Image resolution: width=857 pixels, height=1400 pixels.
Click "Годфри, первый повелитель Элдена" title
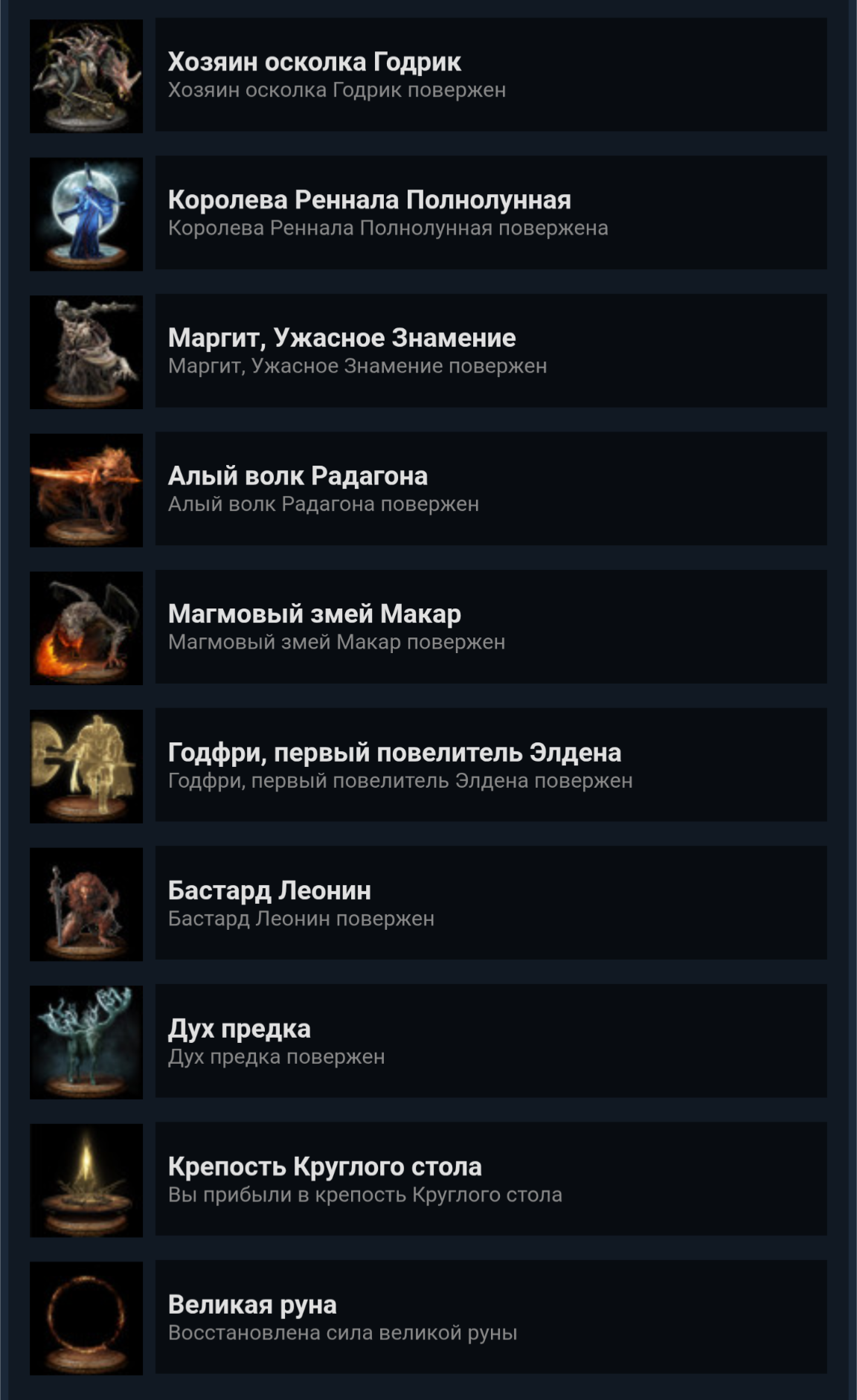pyautogui.click(x=394, y=753)
